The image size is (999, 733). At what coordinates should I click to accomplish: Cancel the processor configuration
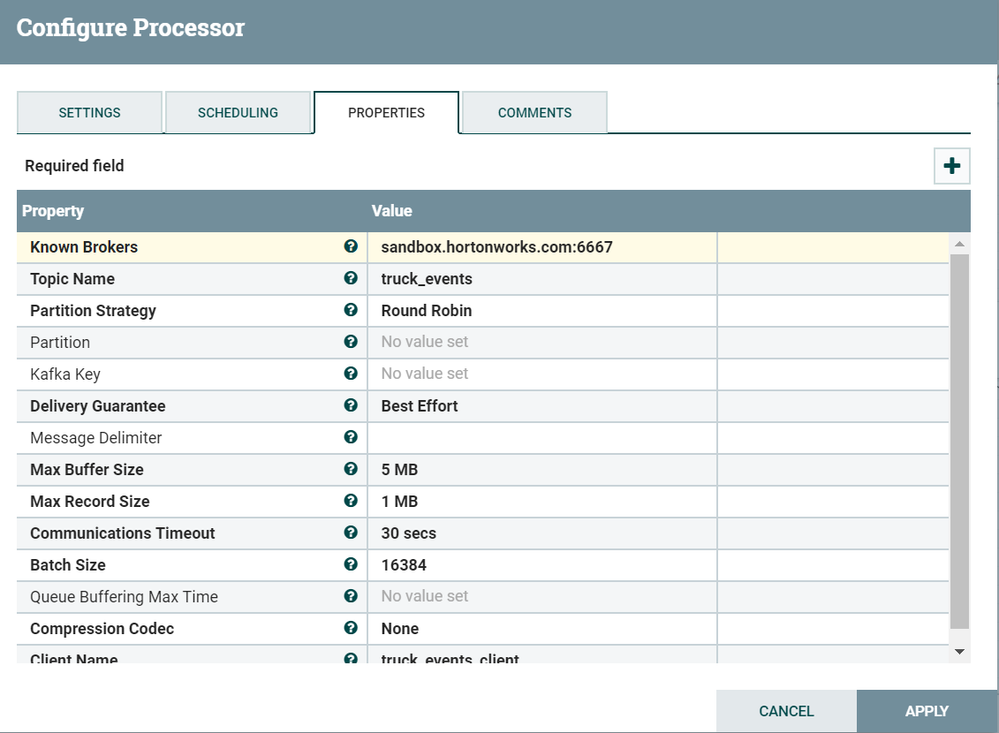pyautogui.click(x=786, y=710)
